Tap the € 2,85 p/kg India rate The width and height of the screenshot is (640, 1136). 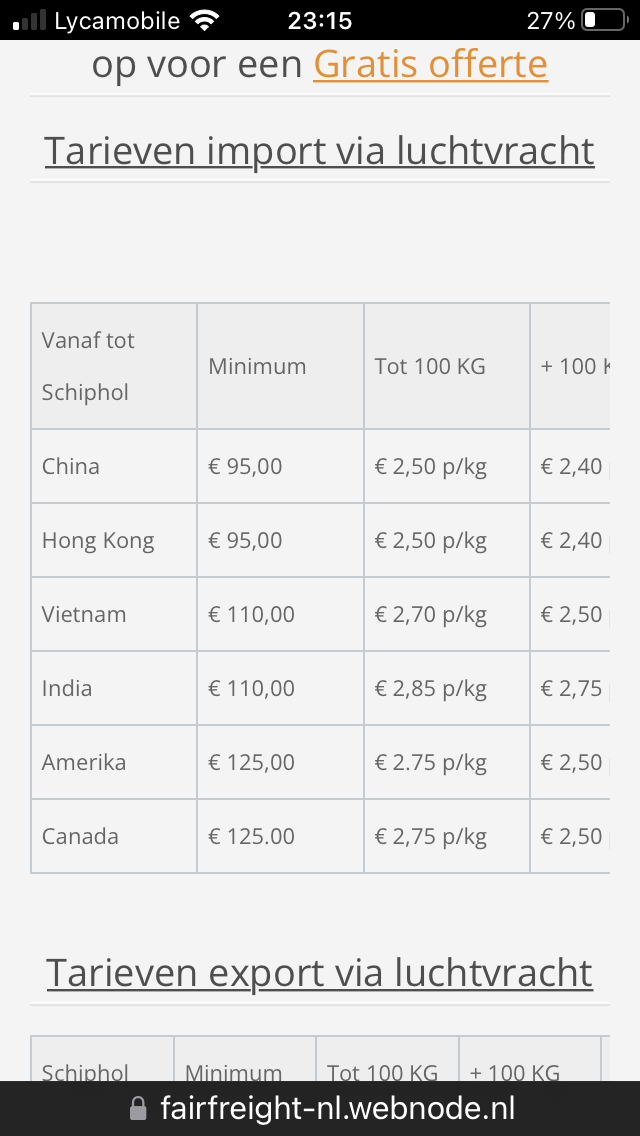coord(430,688)
